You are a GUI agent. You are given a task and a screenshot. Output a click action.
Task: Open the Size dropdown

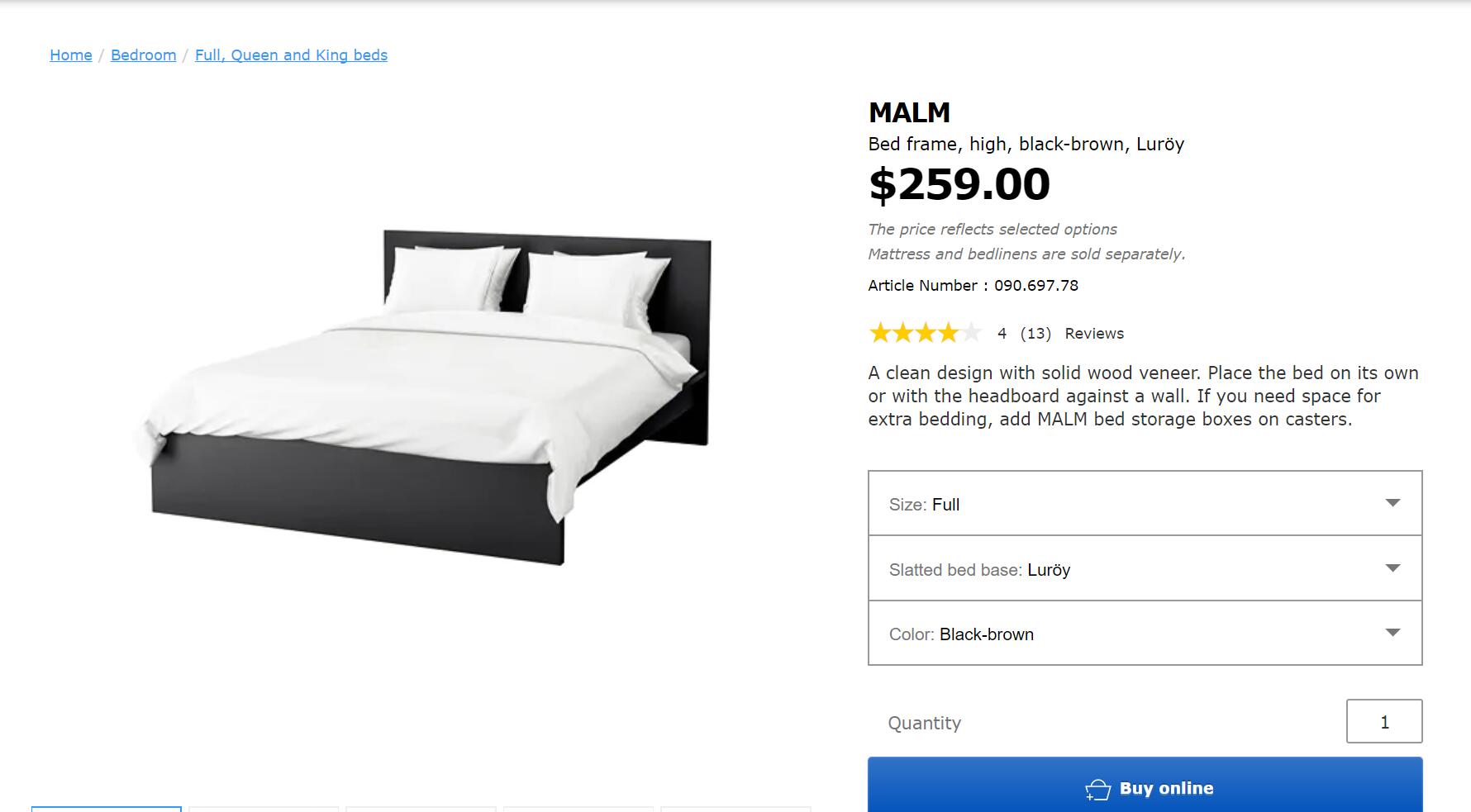point(1145,504)
